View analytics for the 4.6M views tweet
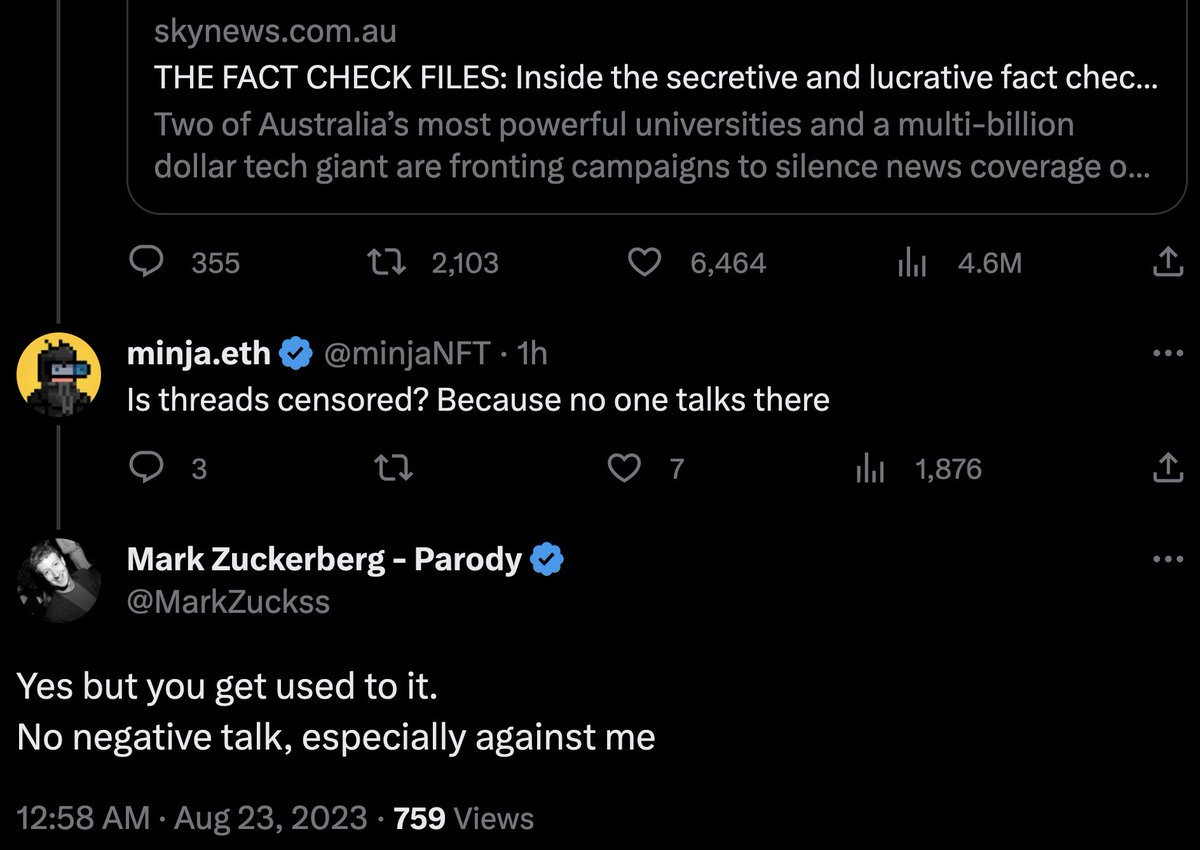Screen dimensions: 1200x850 pos(913,262)
